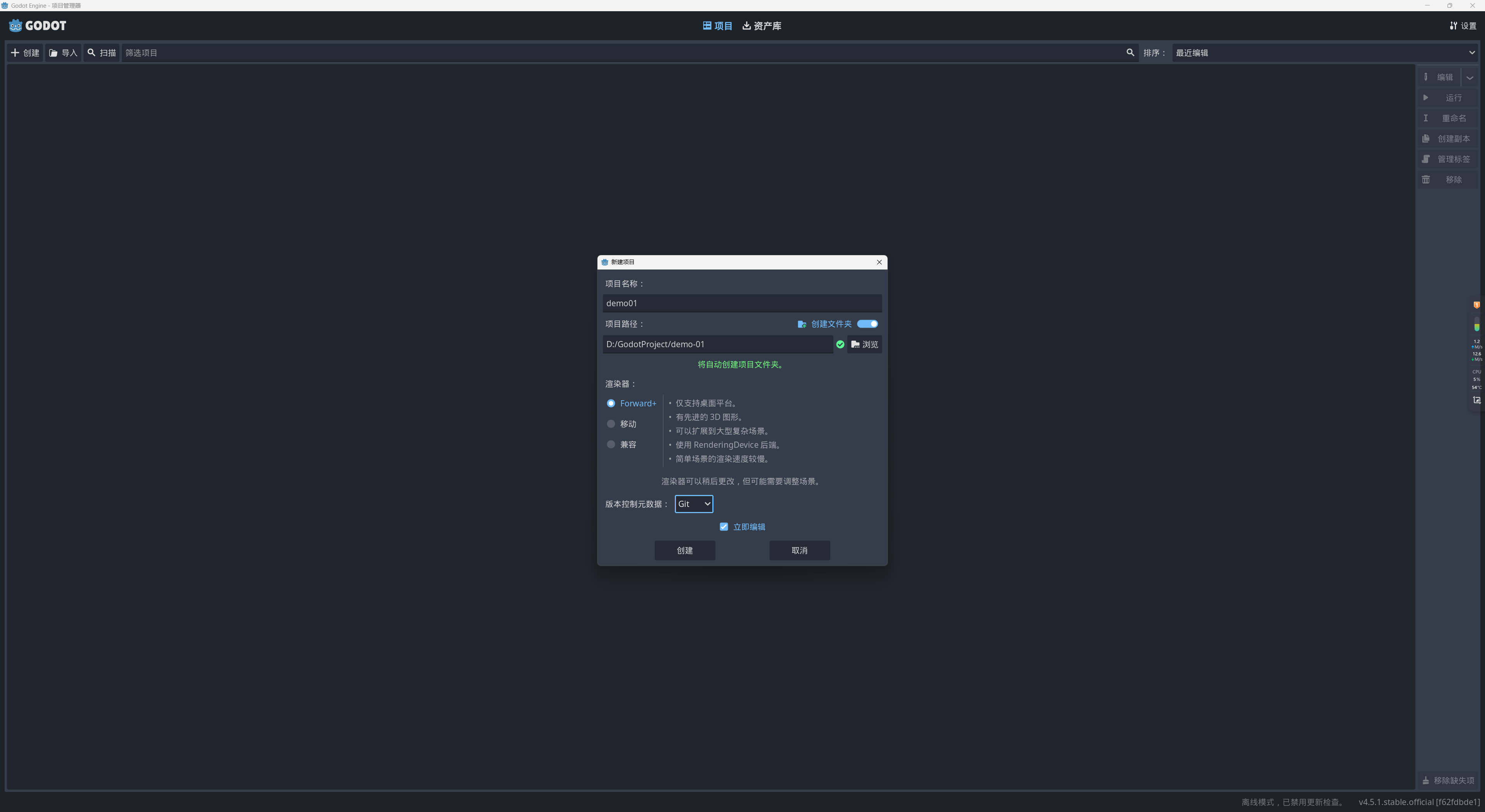Screen dimensions: 1485x812
Task: Click the Import (导入) folder button
Action: tap(63, 53)
